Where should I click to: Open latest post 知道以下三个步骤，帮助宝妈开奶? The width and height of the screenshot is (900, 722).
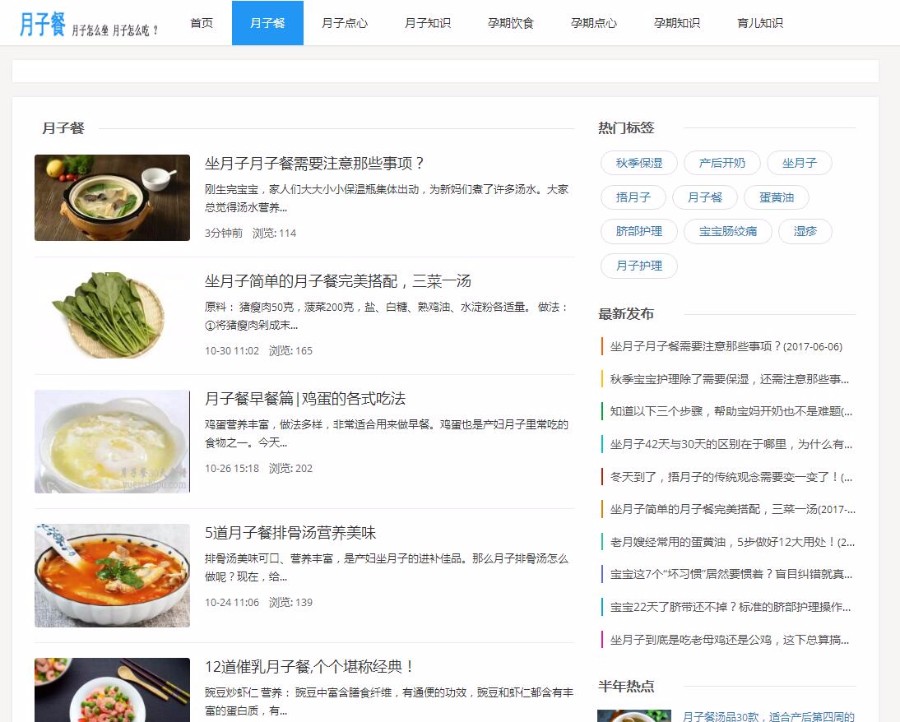[x=731, y=411]
